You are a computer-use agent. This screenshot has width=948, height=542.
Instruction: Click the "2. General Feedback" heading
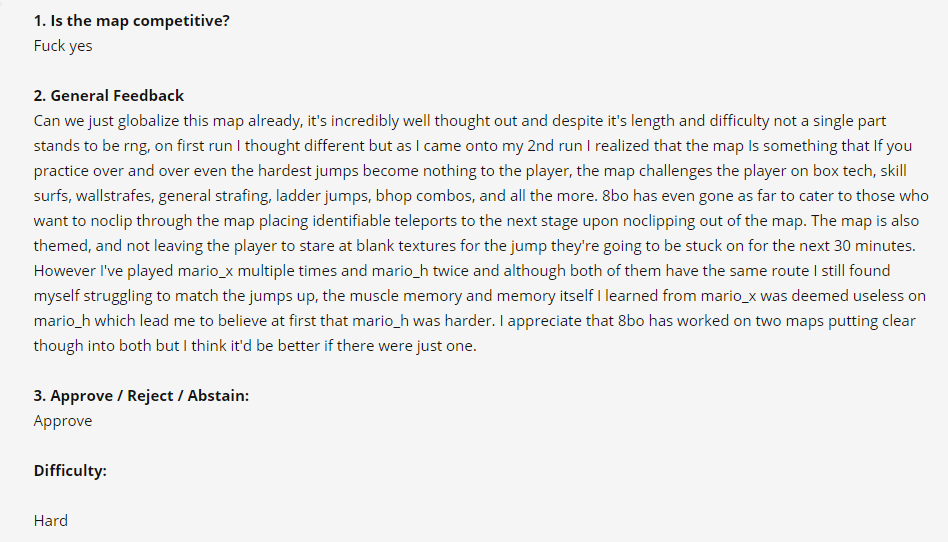coord(109,96)
